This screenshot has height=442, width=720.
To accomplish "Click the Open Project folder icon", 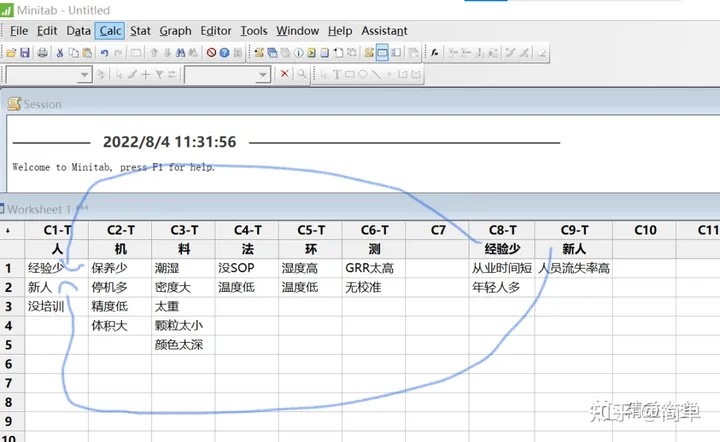I will [x=11, y=53].
